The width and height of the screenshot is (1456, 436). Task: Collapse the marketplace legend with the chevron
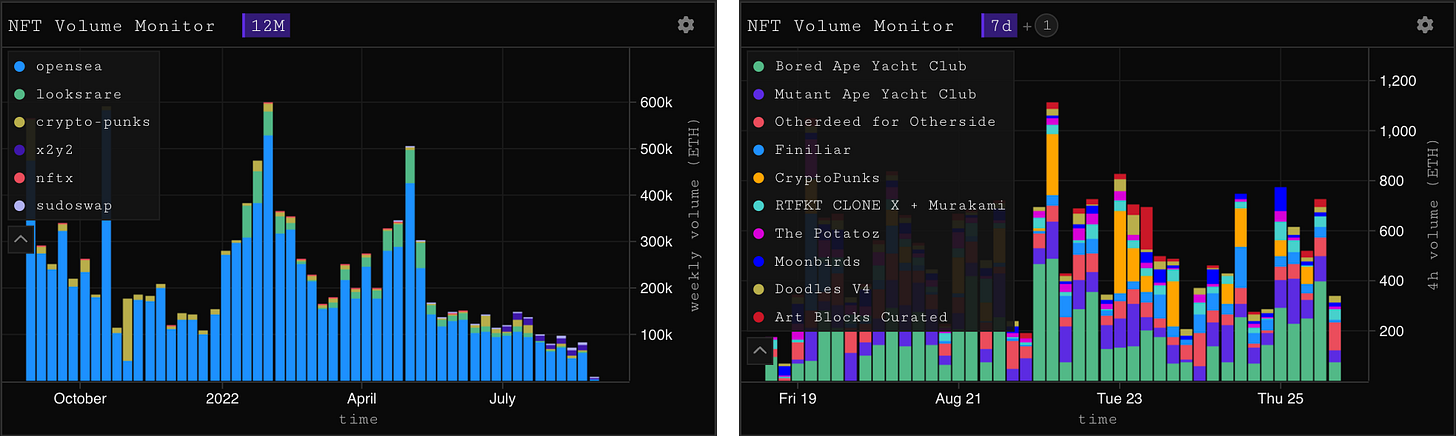(20, 239)
